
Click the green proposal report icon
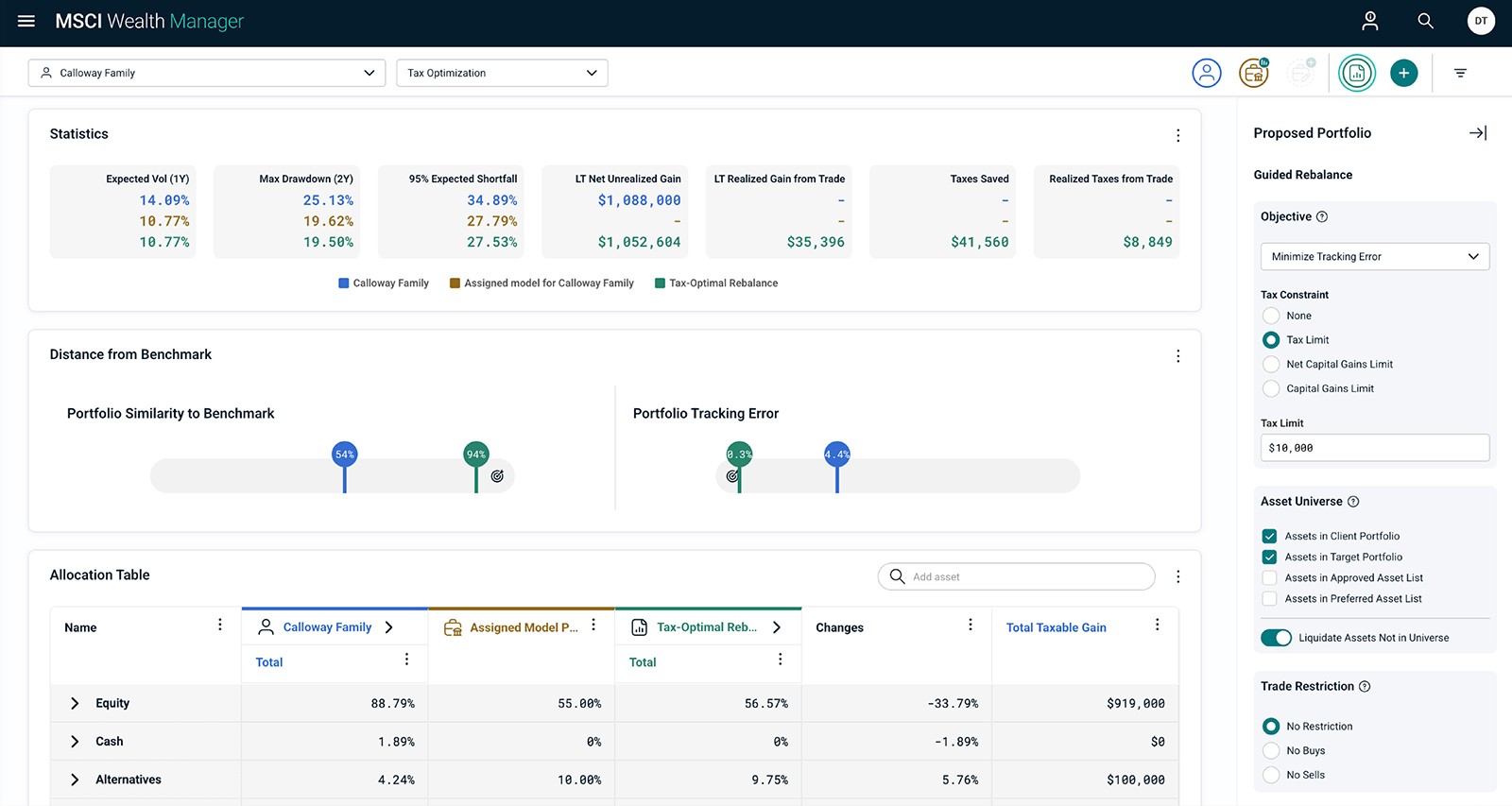tap(1357, 73)
